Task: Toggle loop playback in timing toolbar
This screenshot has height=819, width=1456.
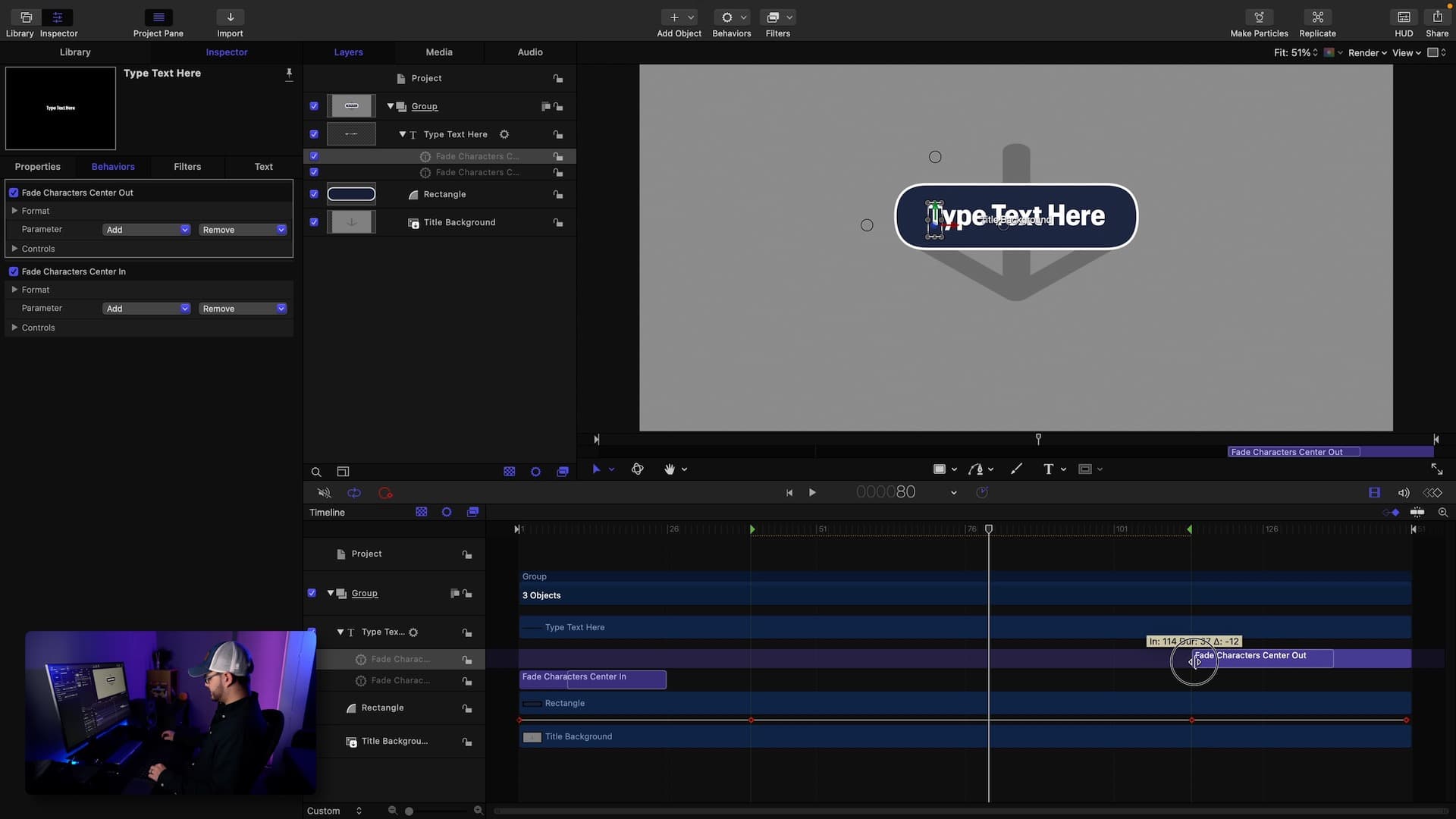Action: [354, 493]
